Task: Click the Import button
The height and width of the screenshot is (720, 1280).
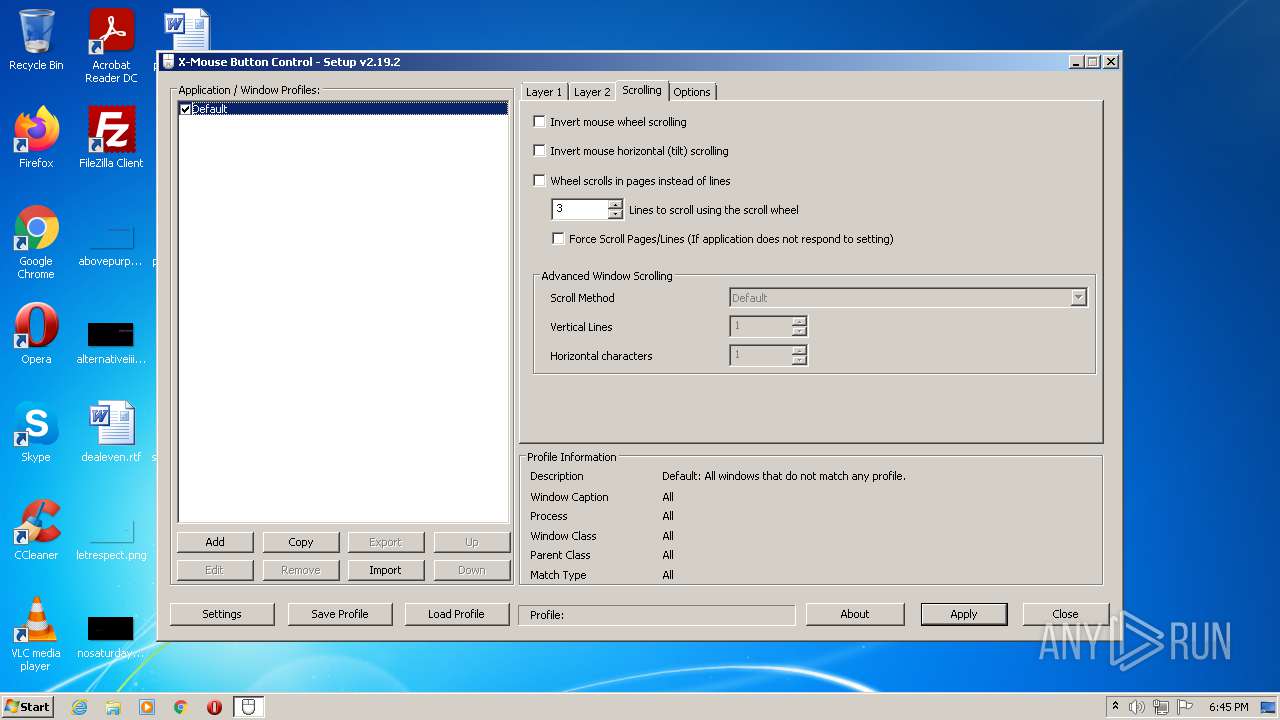Action: (385, 570)
